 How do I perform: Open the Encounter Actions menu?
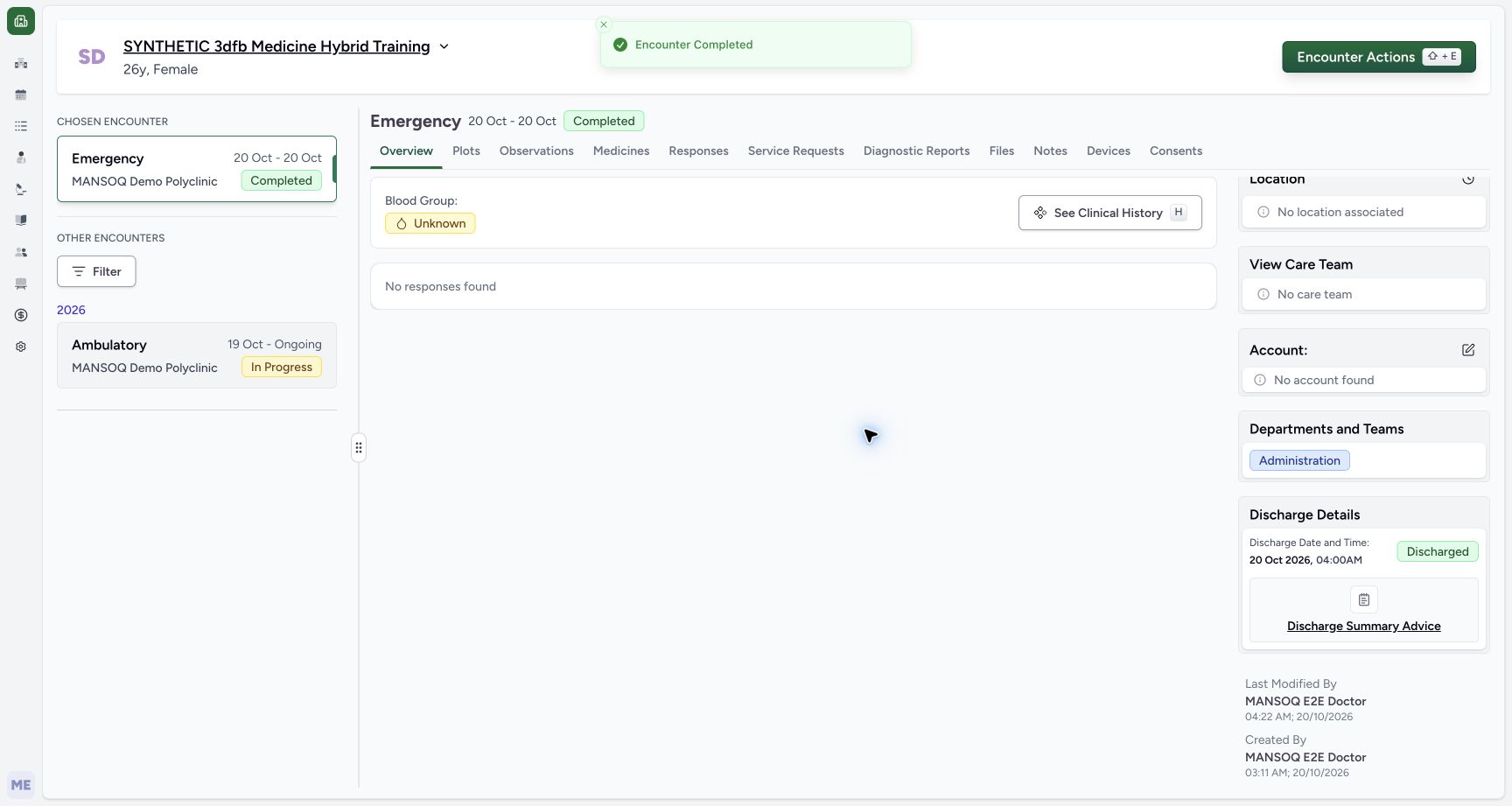pos(1379,57)
